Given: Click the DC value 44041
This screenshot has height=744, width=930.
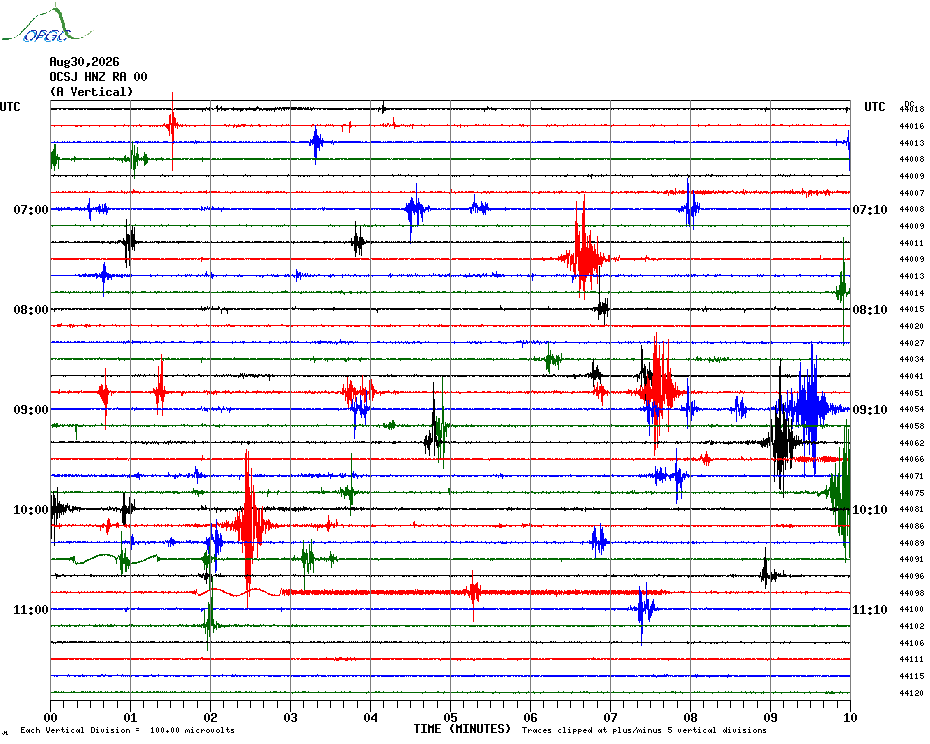Looking at the screenshot, I should [912, 376].
